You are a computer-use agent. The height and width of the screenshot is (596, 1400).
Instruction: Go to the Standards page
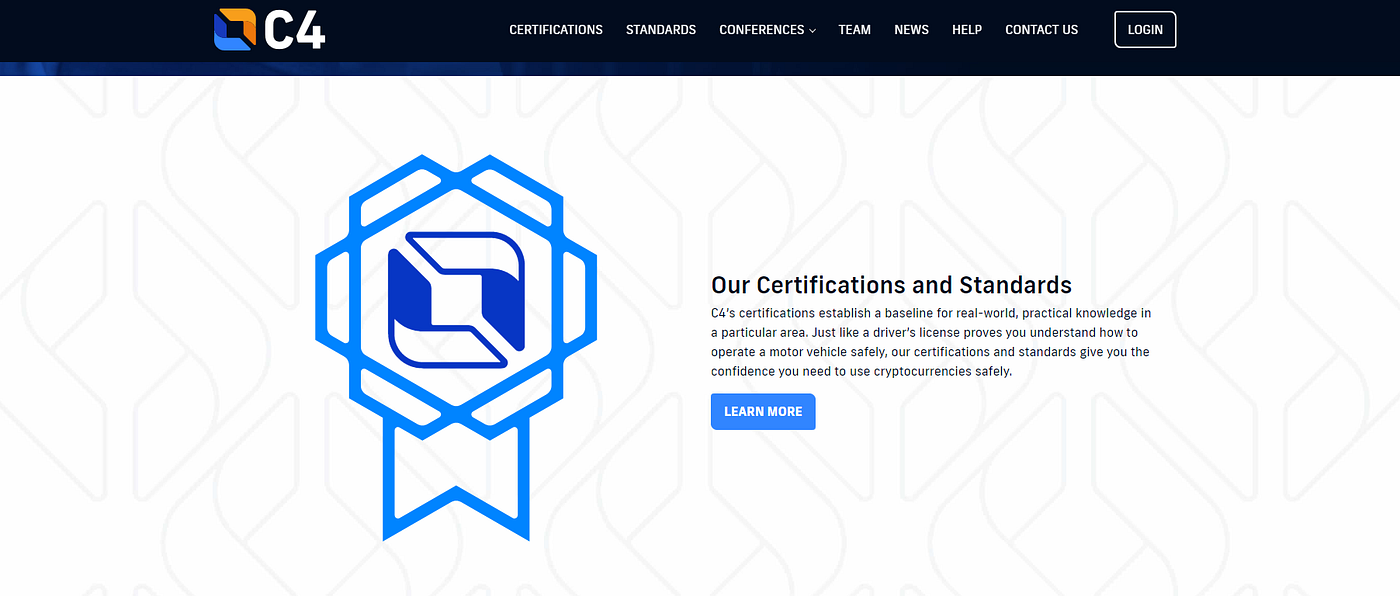coord(661,30)
